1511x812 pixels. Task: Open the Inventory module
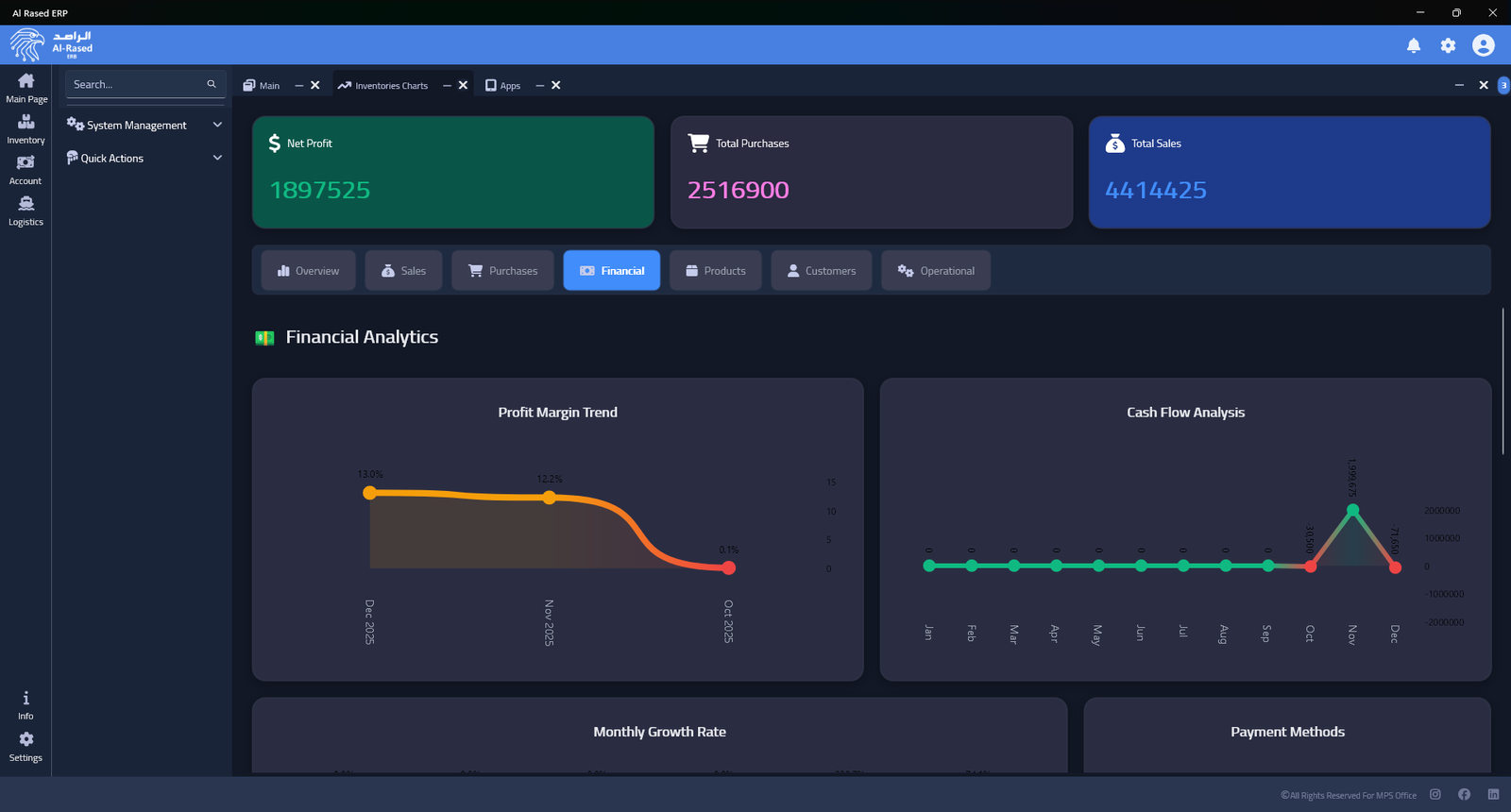tap(25, 128)
